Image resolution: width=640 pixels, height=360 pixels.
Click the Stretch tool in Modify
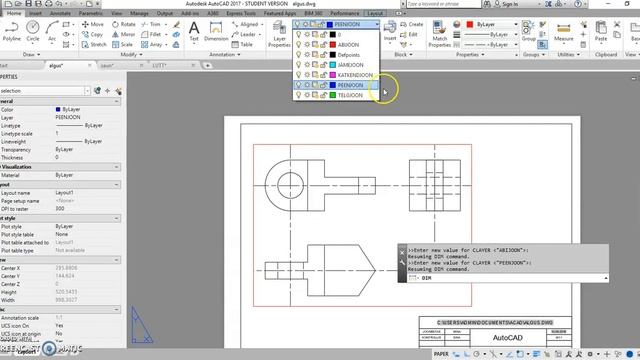pyautogui.click(x=94, y=44)
